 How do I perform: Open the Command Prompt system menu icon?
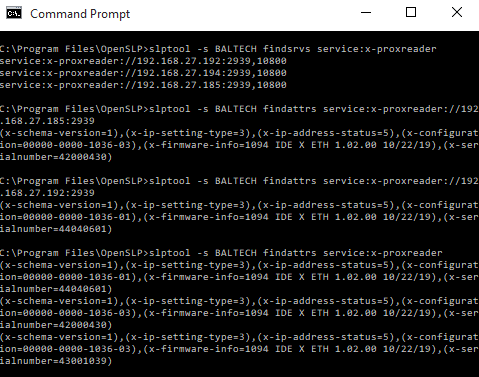click(x=14, y=13)
